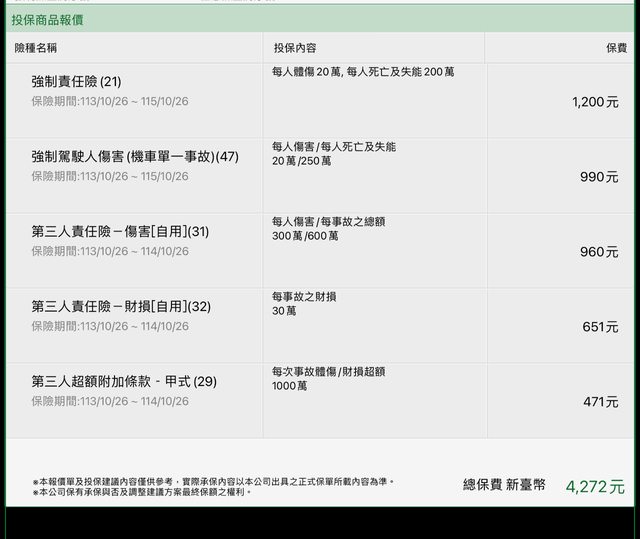
Task: Select 第三人超額附加條款 - 甲式 (29)
Action: pyautogui.click(x=124, y=382)
